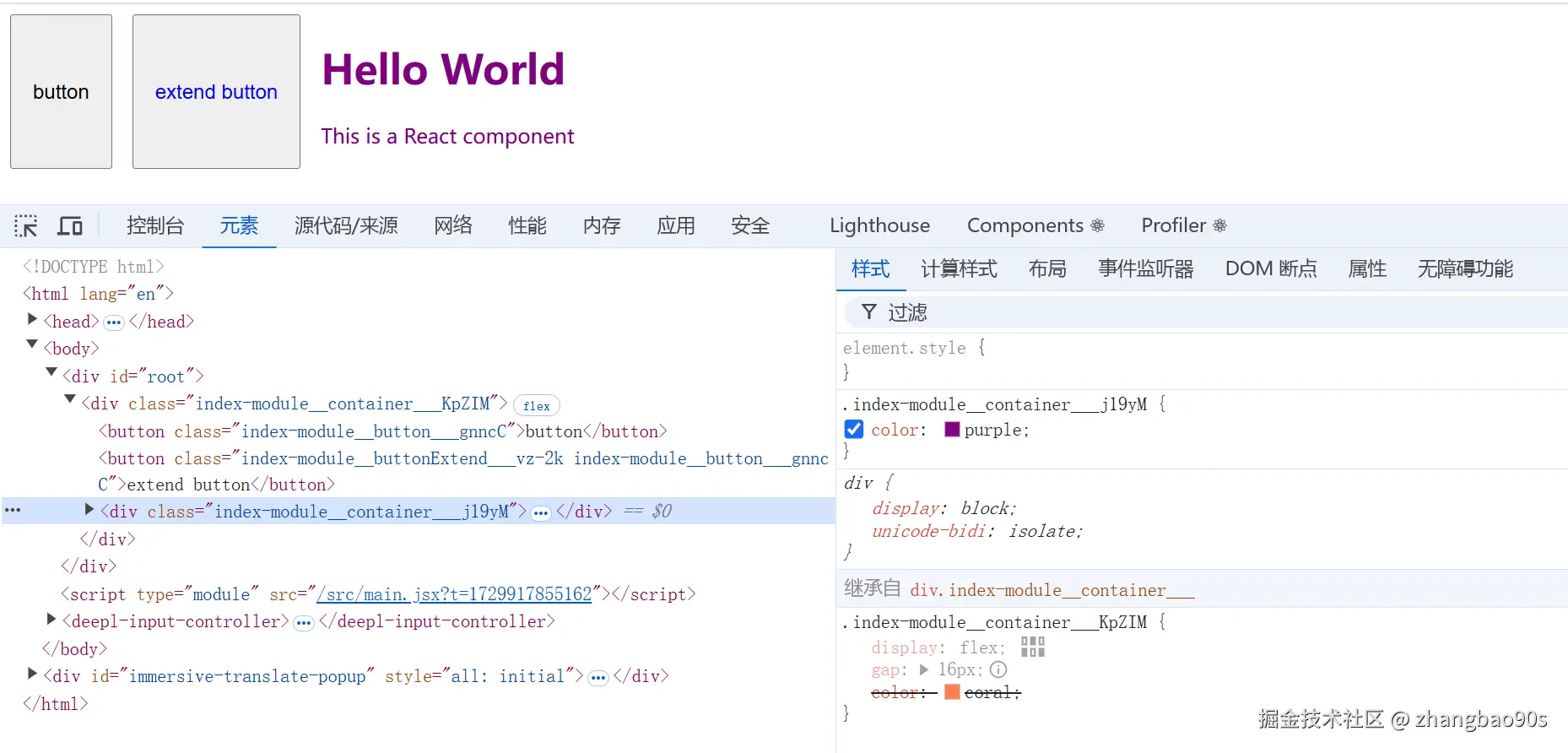Select the closing </body> tag row
1568x753 pixels.
click(419, 649)
